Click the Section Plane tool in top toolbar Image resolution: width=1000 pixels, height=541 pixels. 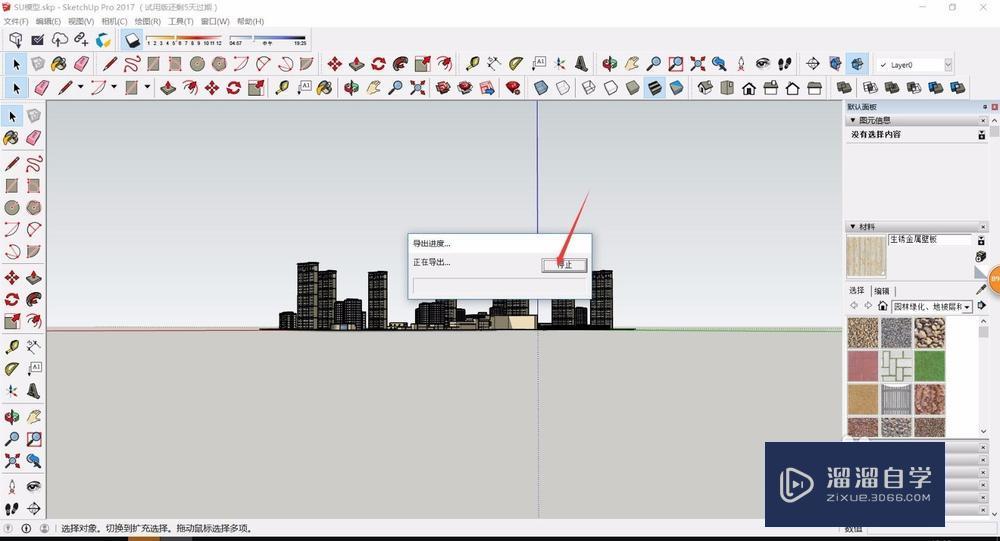(x=812, y=63)
